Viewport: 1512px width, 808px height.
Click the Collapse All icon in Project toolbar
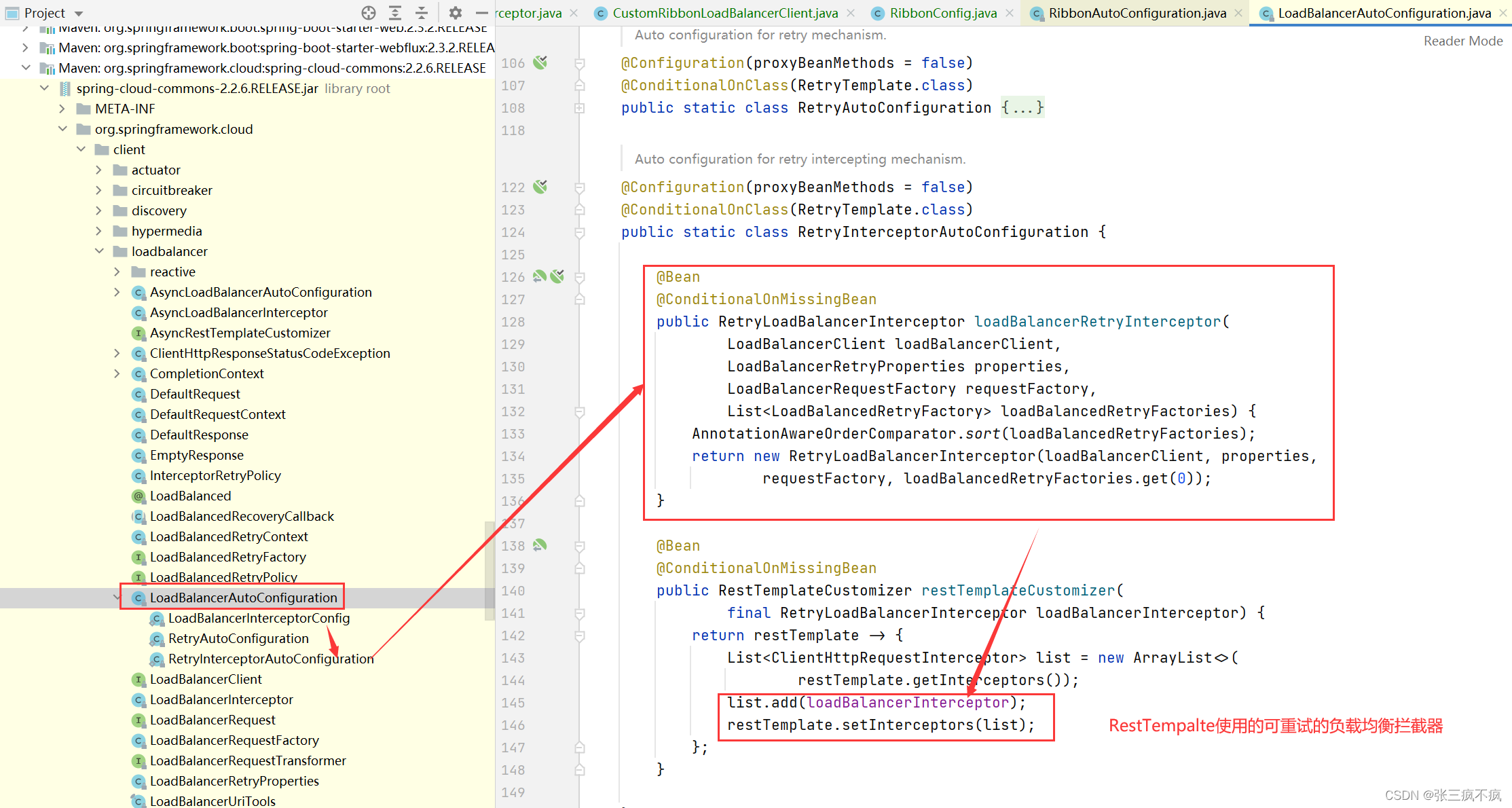pos(422,13)
